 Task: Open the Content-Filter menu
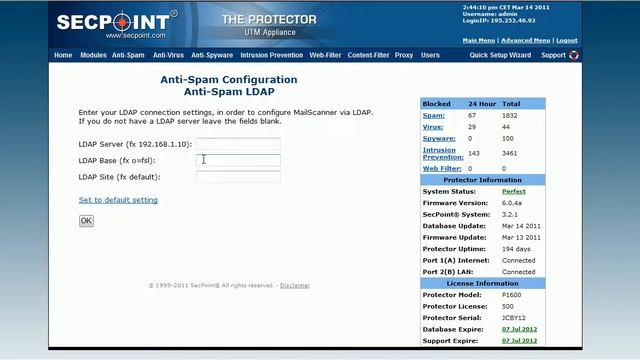(x=368, y=55)
